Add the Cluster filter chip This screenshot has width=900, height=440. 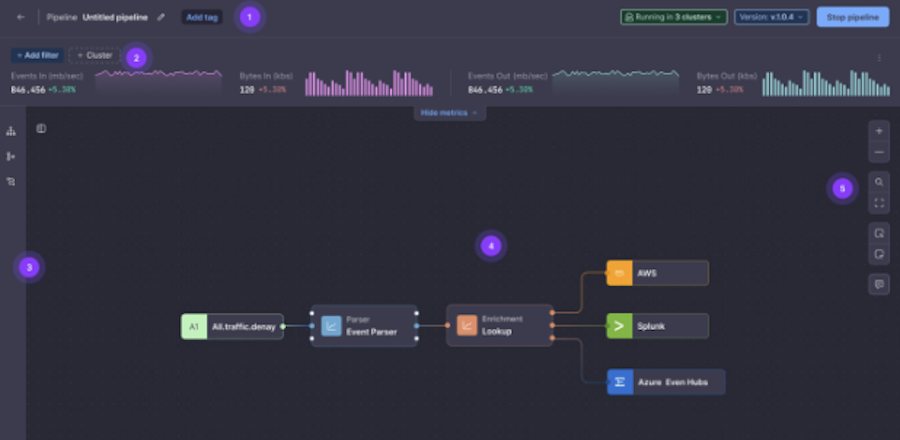(x=94, y=56)
